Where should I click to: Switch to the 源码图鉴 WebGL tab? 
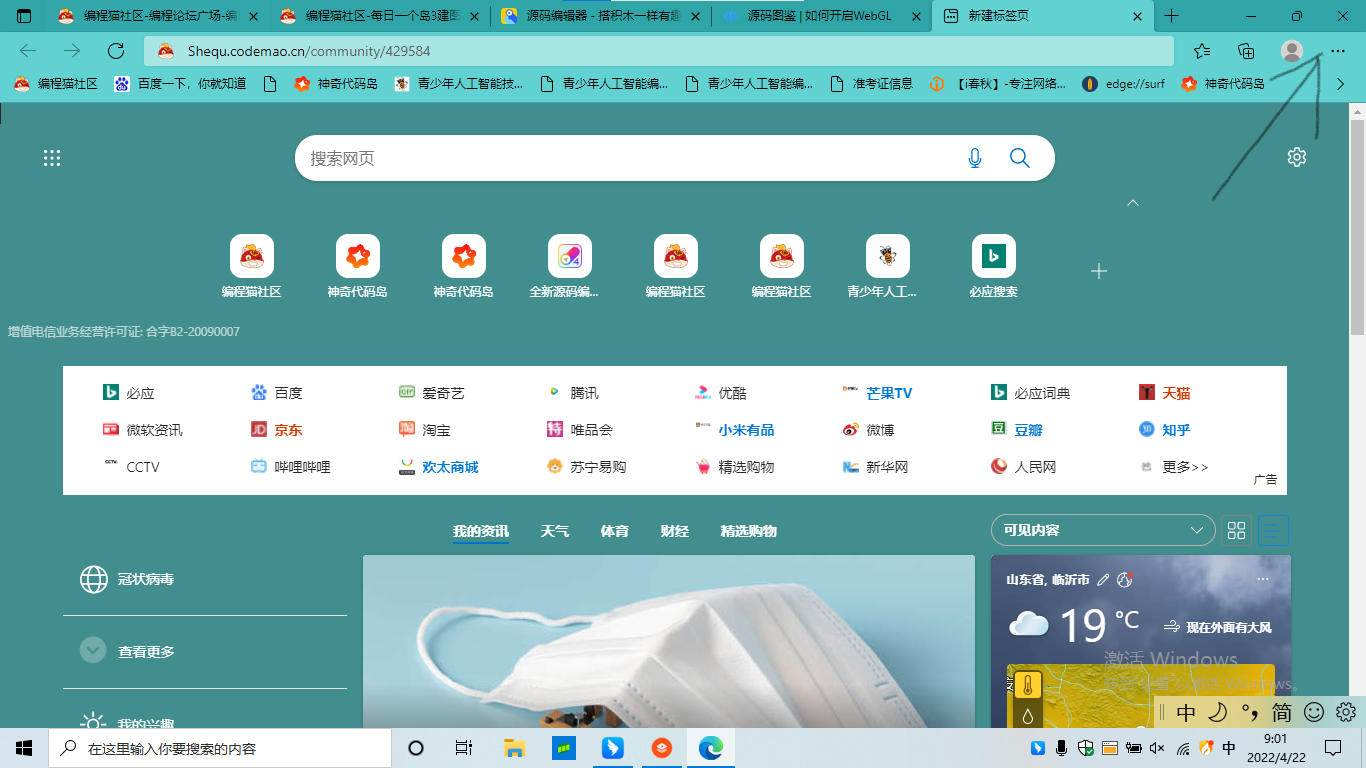pyautogui.click(x=822, y=16)
